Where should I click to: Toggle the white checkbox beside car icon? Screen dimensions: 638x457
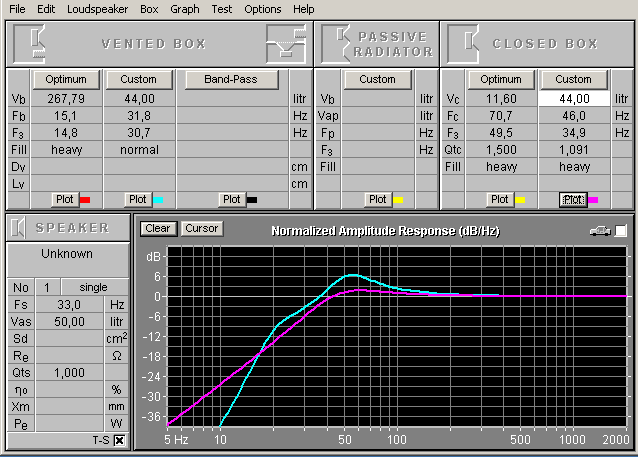point(621,231)
